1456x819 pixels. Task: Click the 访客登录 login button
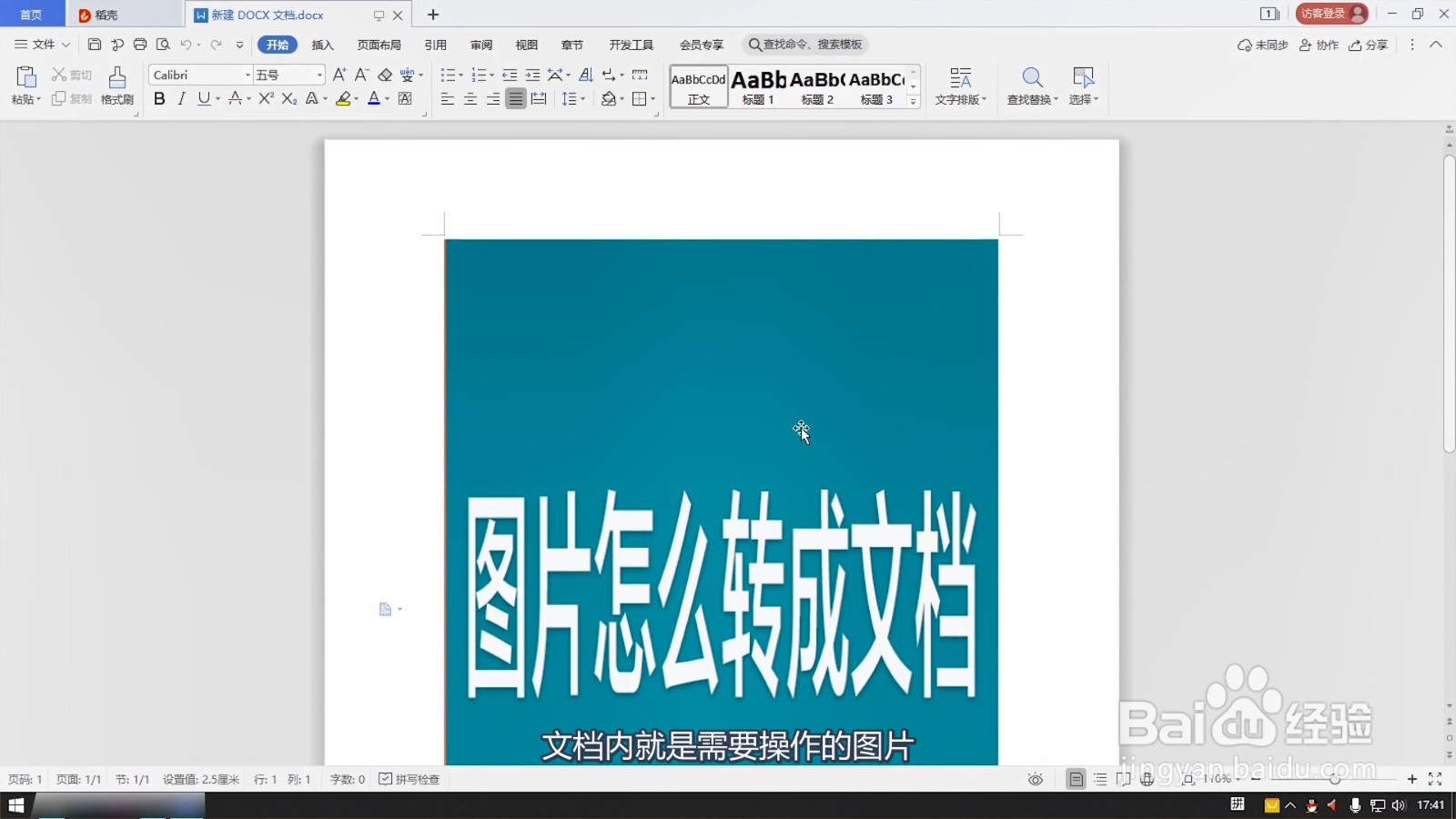[1331, 14]
